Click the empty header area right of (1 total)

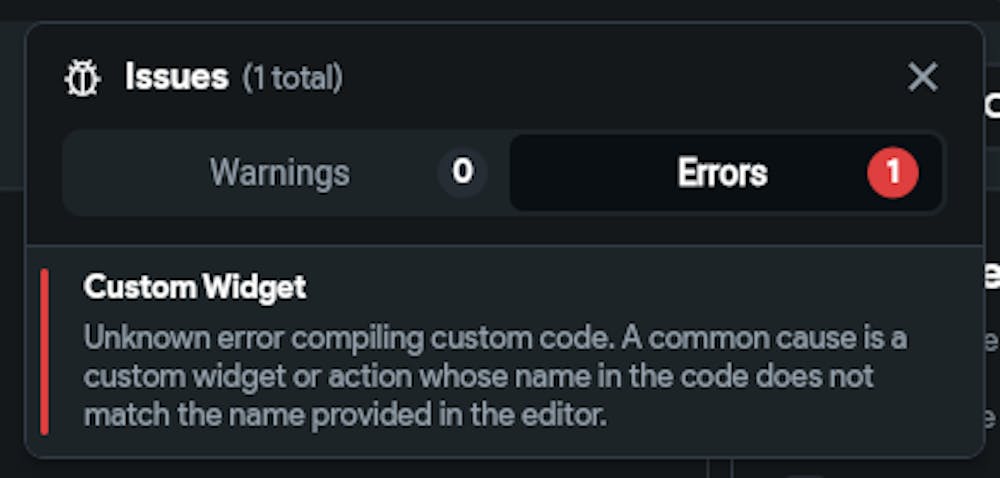click(622, 78)
